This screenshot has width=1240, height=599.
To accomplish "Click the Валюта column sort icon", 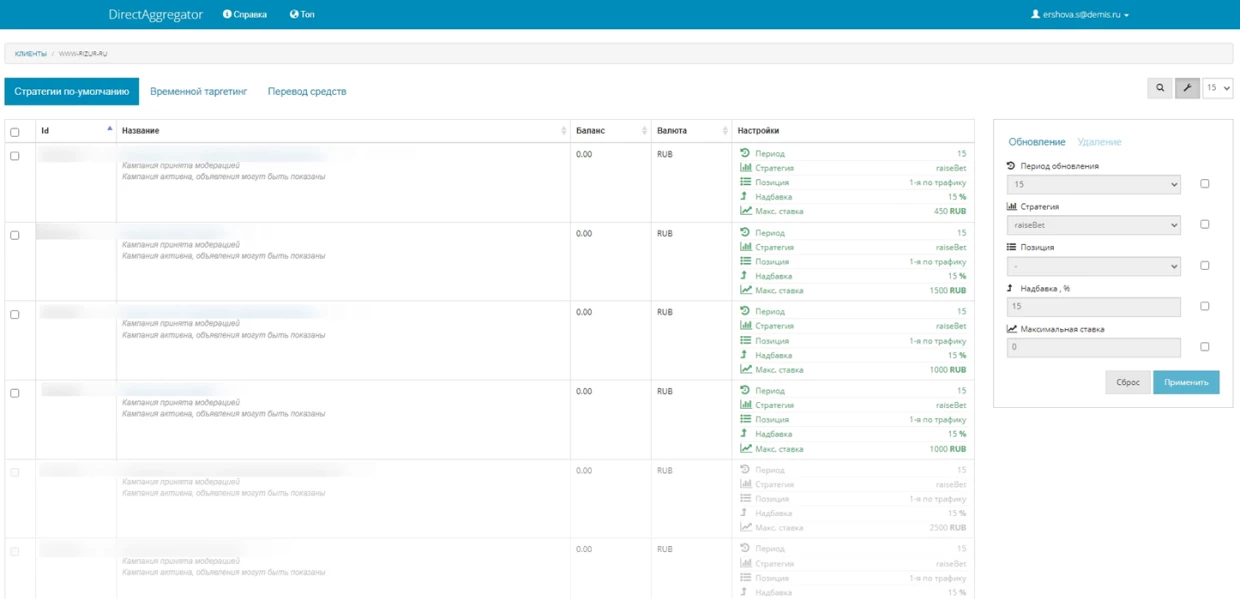I will [725, 131].
